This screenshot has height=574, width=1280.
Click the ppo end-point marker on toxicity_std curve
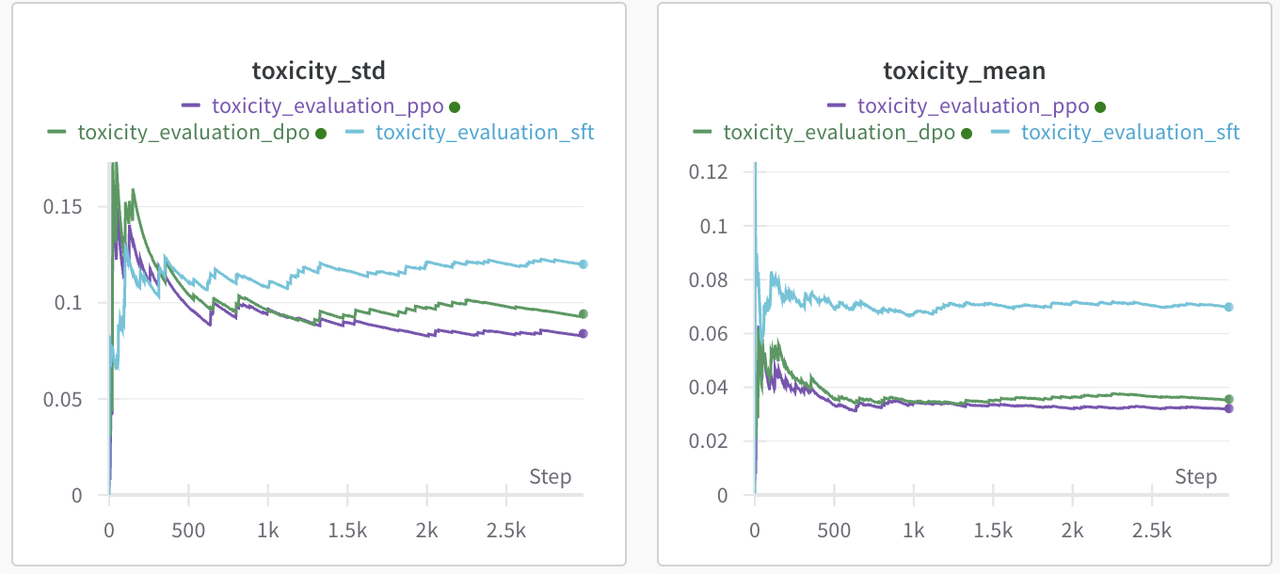[583, 334]
